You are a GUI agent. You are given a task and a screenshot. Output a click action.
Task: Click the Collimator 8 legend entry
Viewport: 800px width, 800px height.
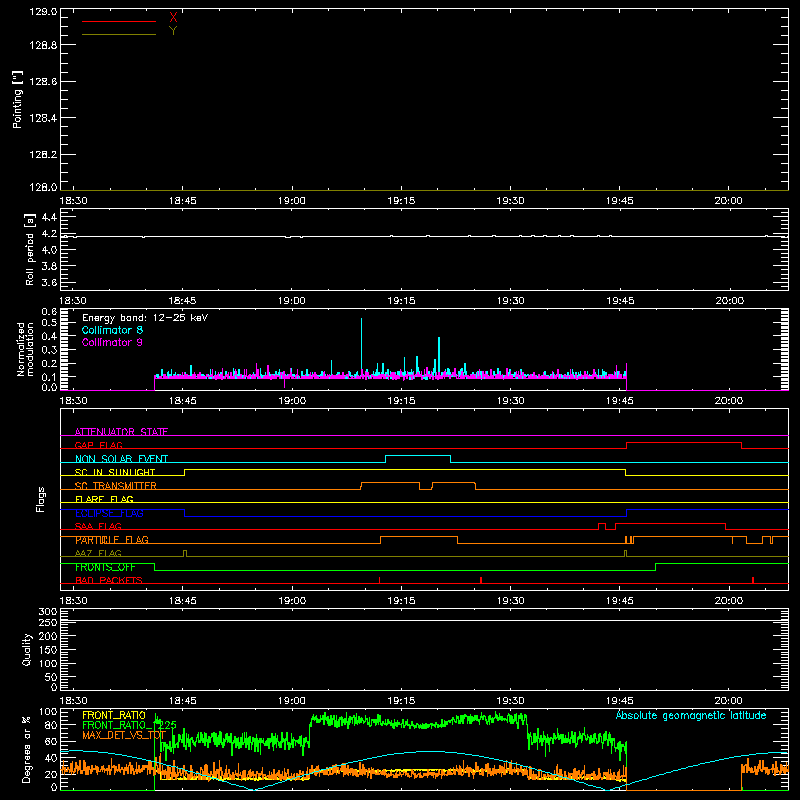[112, 330]
